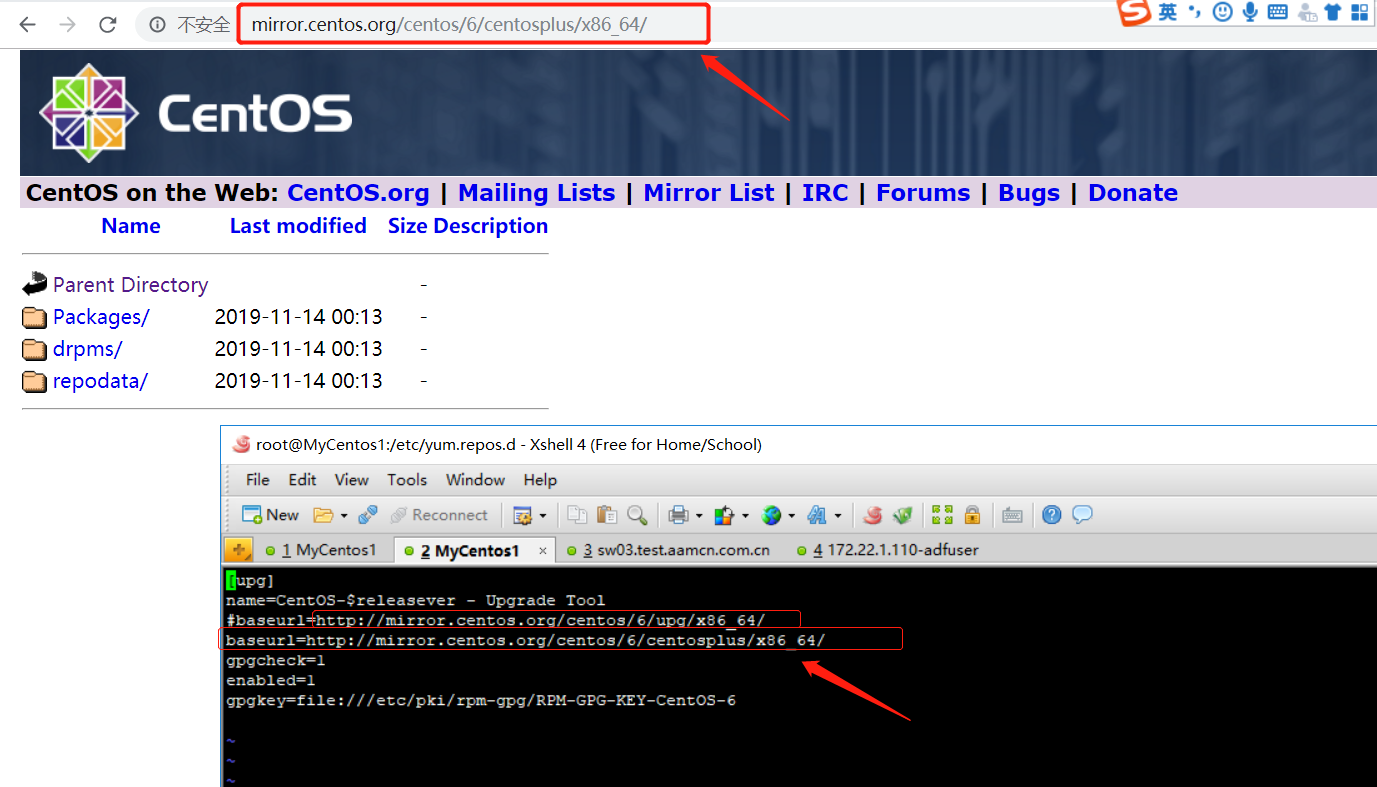1377x787 pixels.
Task: Click the Print icon in Xshell toolbar
Action: pos(679,515)
